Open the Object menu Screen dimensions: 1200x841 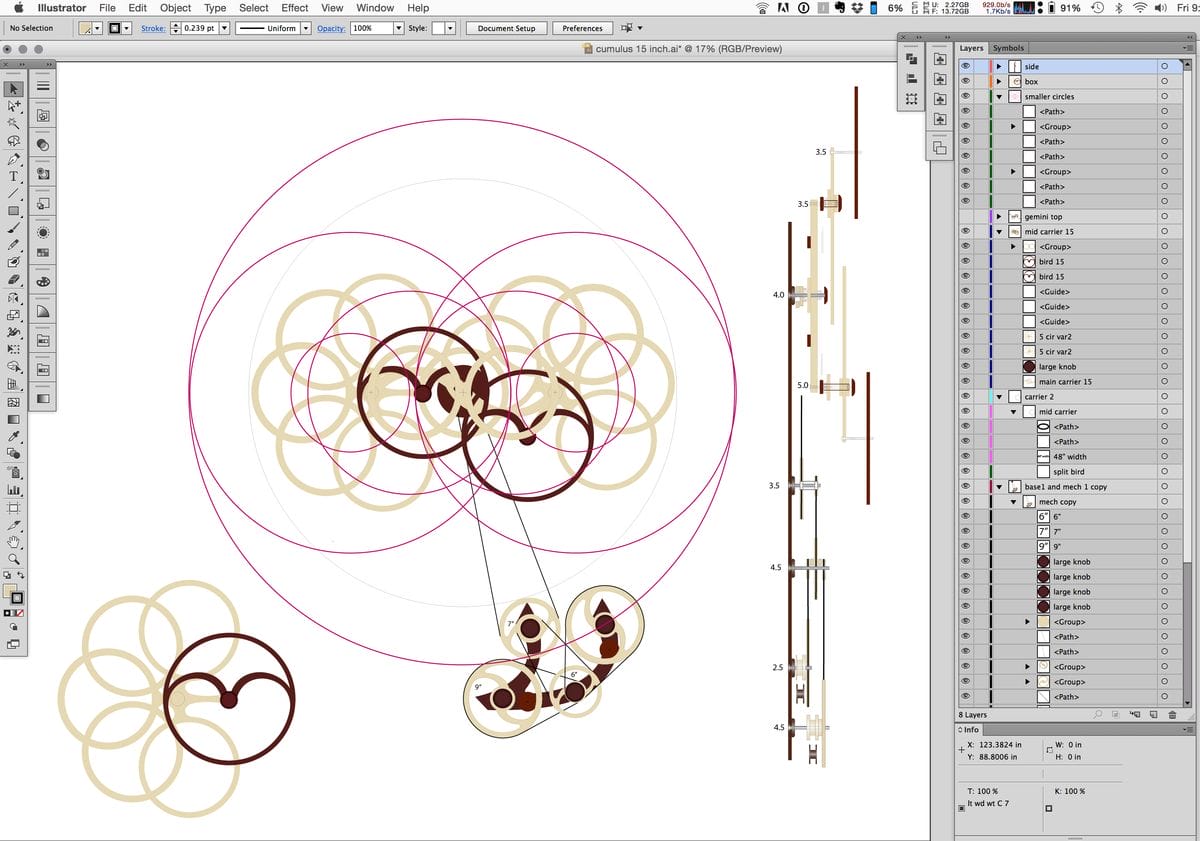(x=175, y=8)
